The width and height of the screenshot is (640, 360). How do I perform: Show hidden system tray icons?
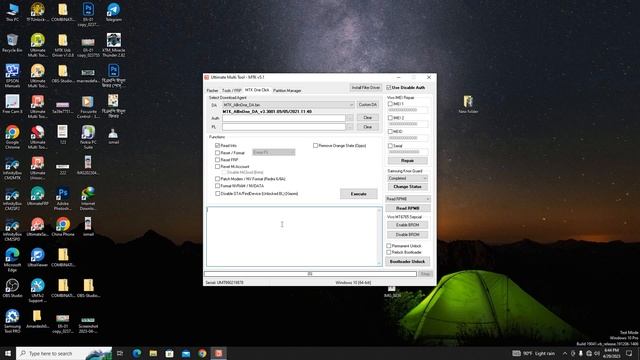(565, 353)
